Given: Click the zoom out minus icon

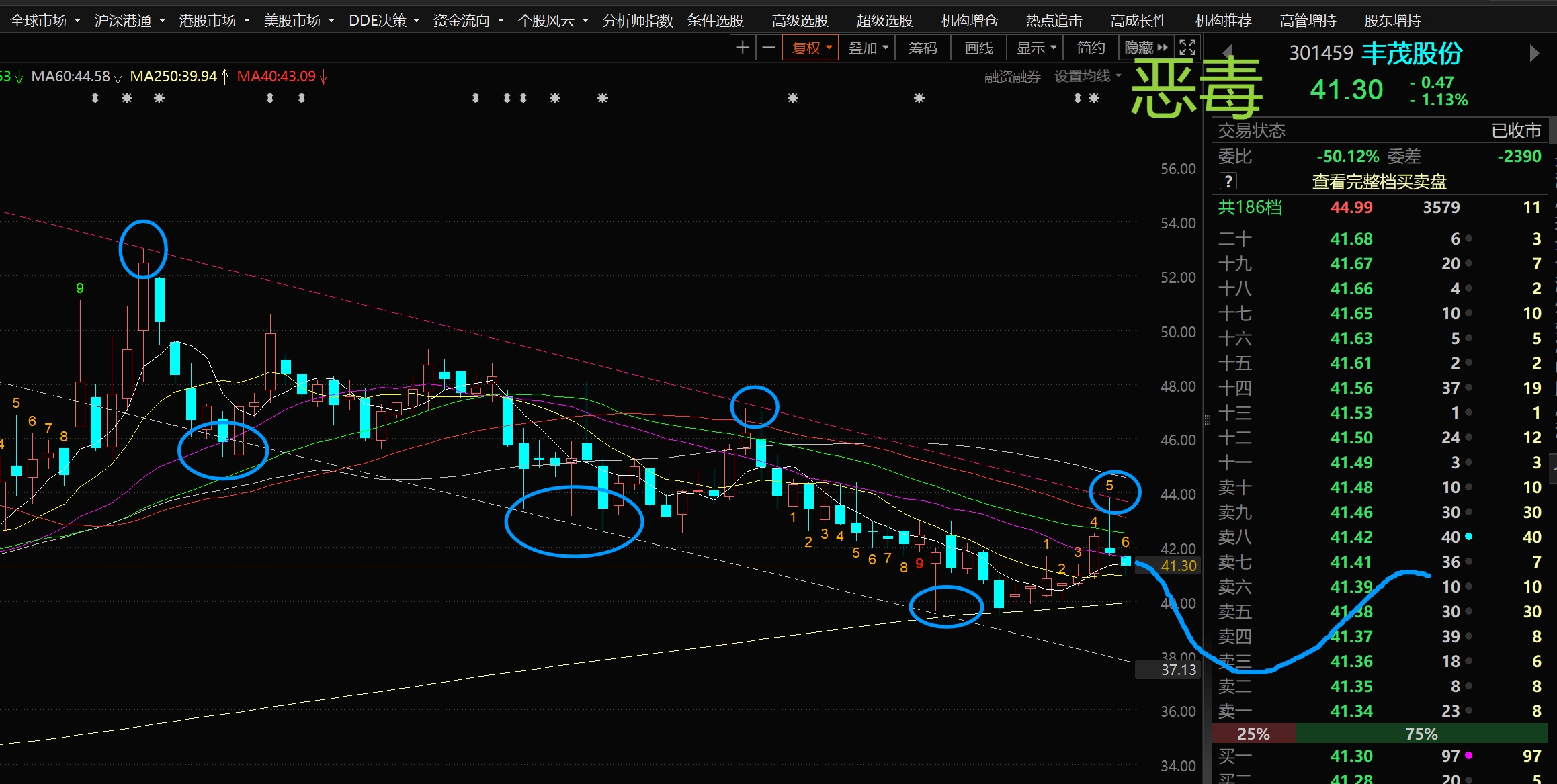Looking at the screenshot, I should [x=769, y=48].
